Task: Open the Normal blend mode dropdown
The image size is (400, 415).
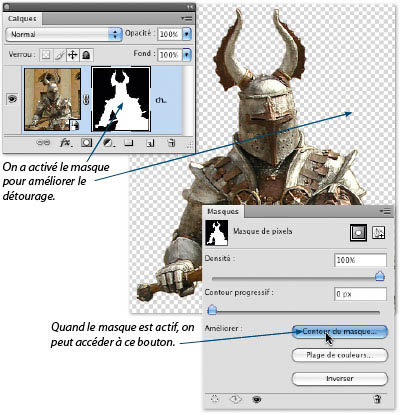Action: [64, 34]
